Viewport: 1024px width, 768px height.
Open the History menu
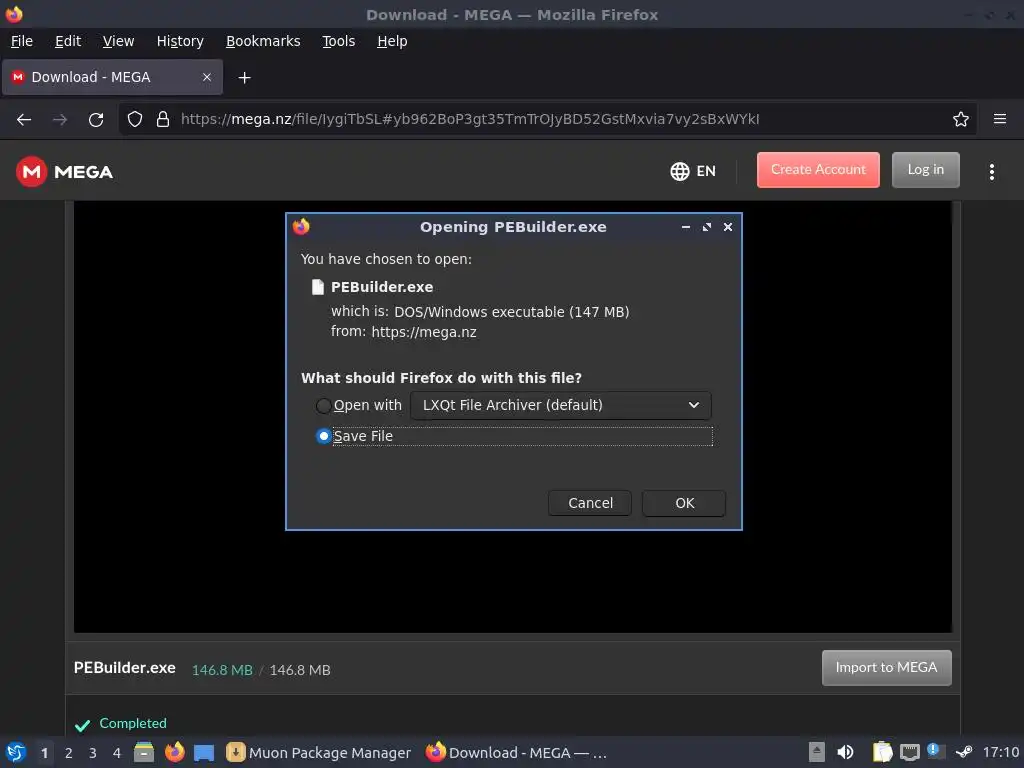180,41
